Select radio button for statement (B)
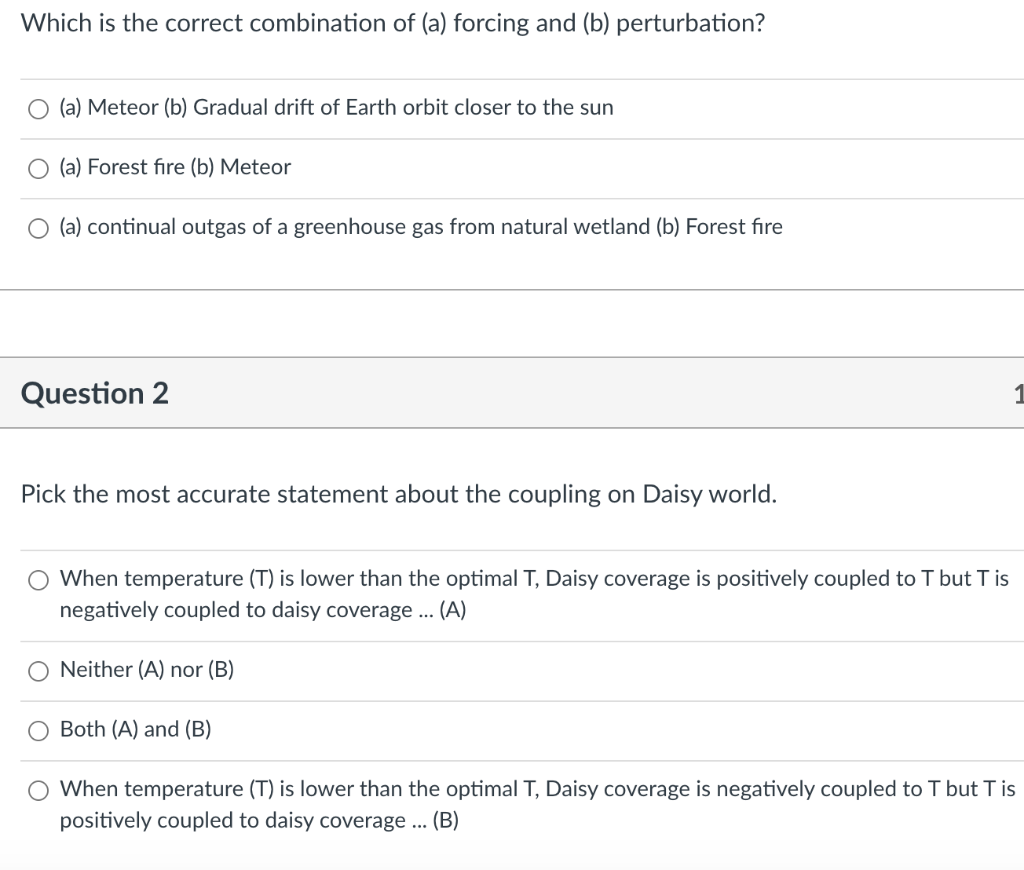Screen dimensions: 1024x870 point(38,790)
